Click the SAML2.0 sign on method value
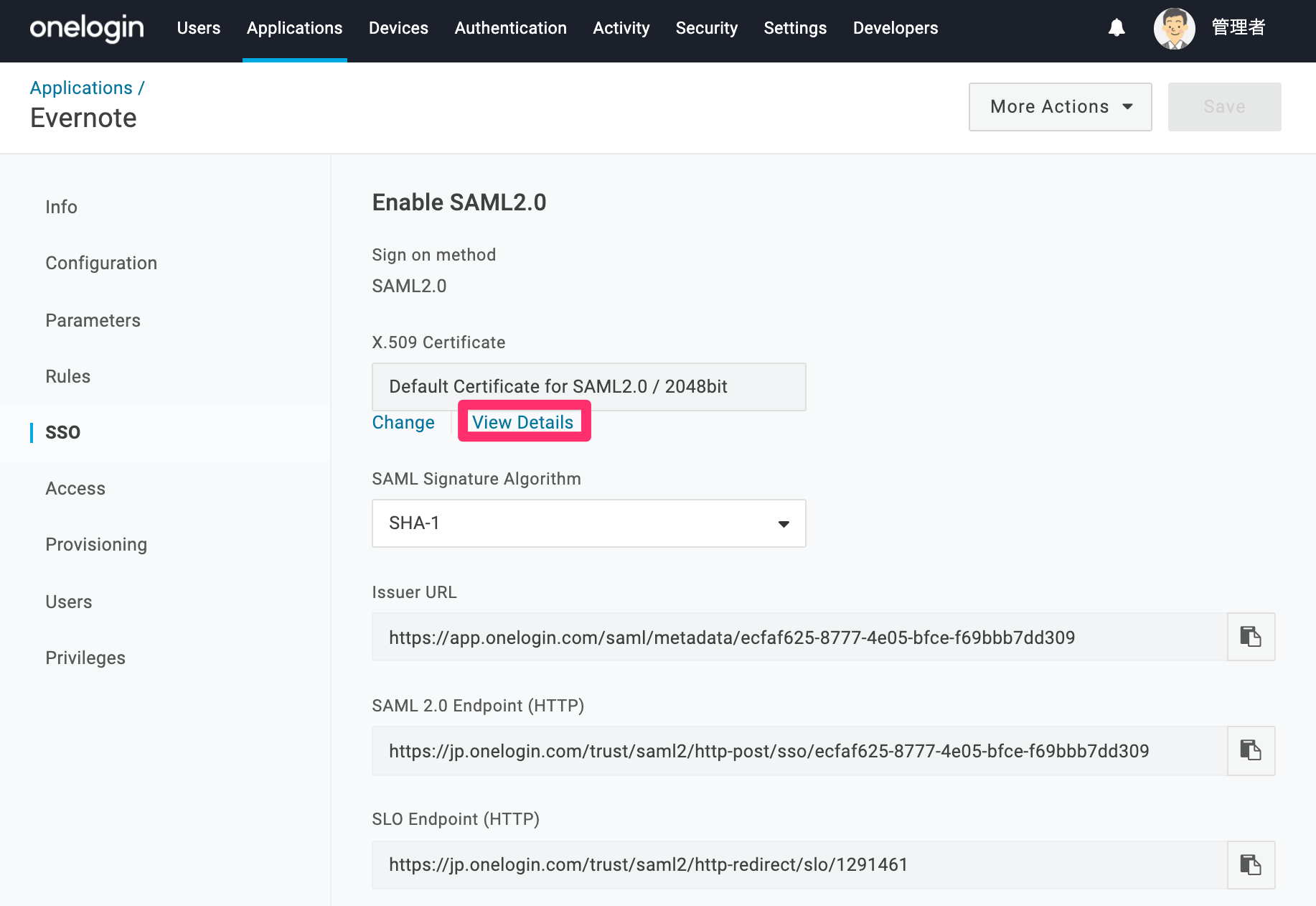Screen dimensions: 1316x906 [x=409, y=286]
